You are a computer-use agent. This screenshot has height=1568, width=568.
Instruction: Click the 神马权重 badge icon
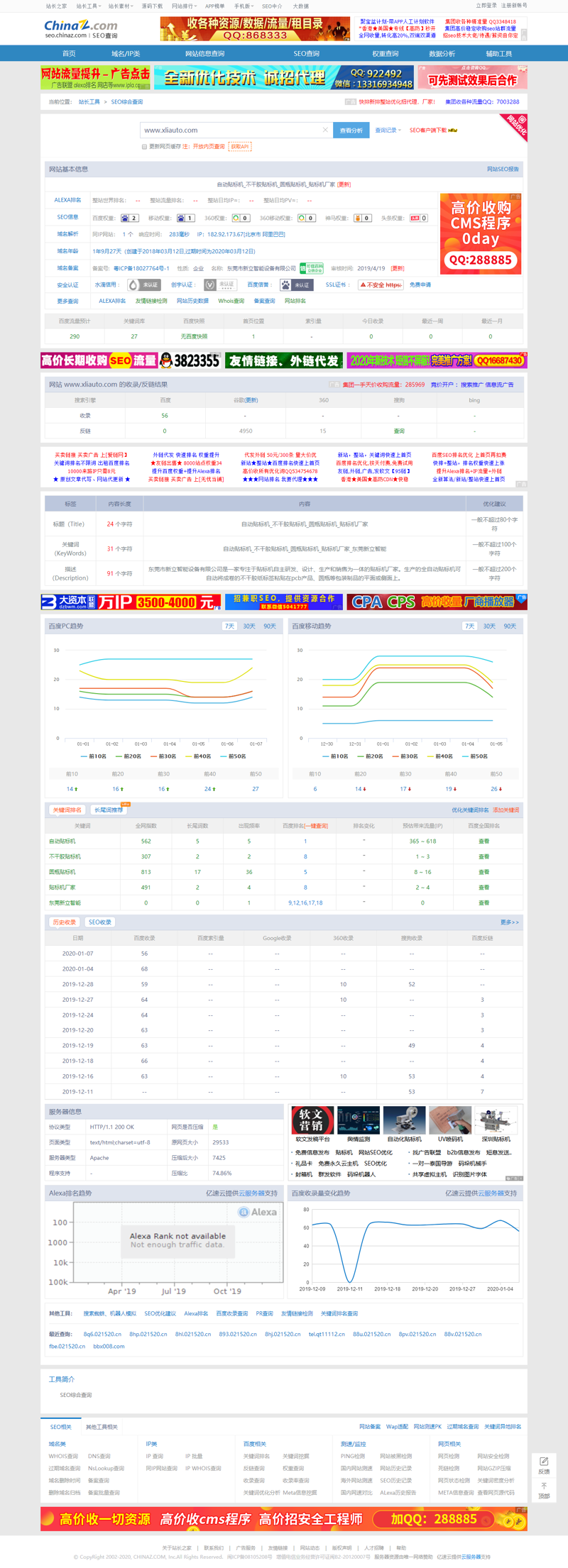coord(363,219)
